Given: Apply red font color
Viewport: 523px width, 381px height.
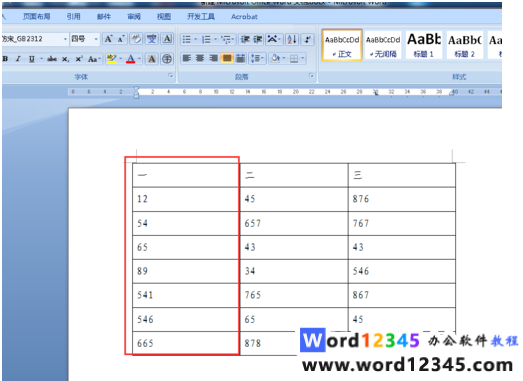Looking at the screenshot, I should [131, 59].
